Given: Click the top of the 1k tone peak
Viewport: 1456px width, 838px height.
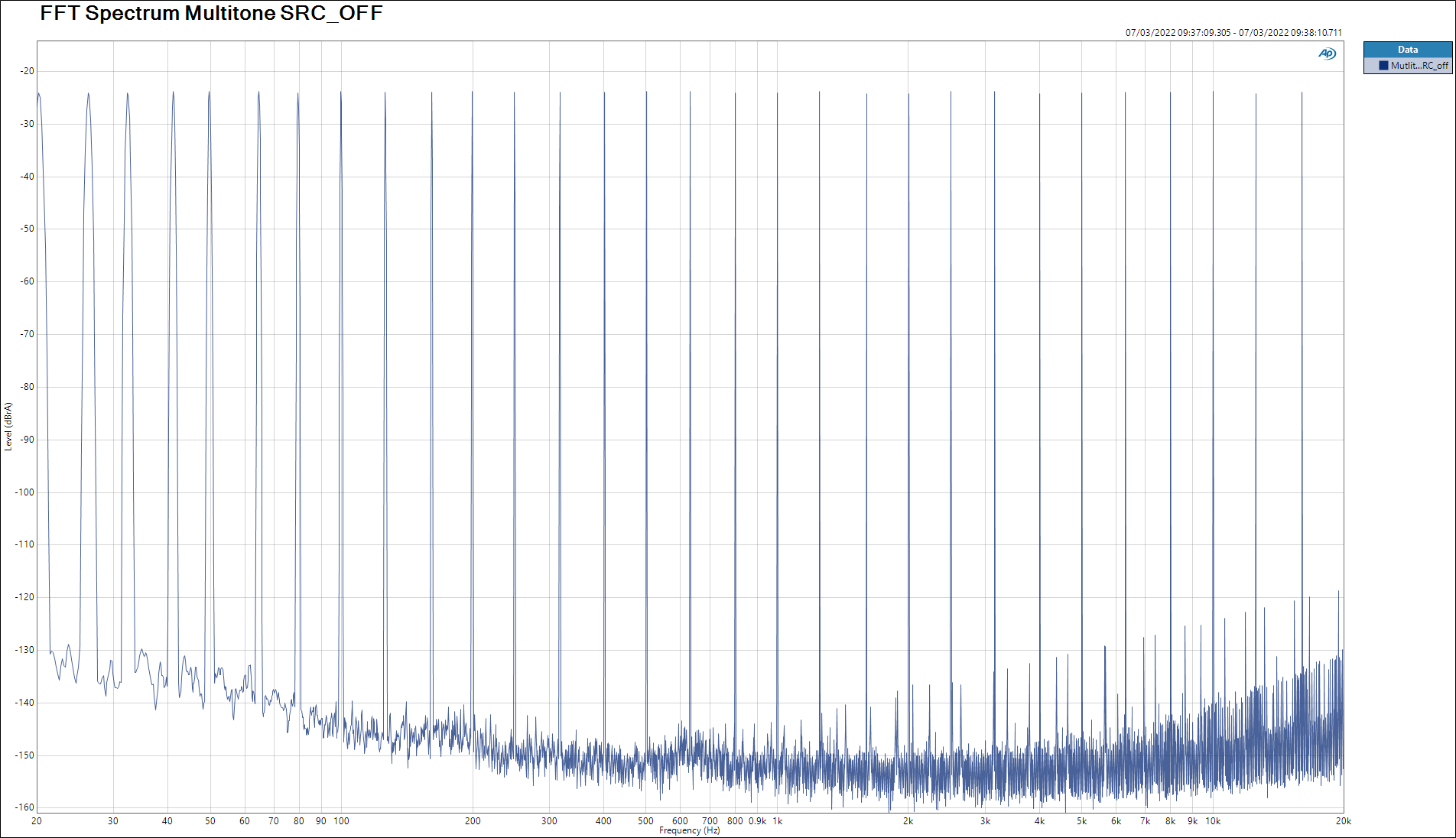Looking at the screenshot, I should pyautogui.click(x=777, y=95).
